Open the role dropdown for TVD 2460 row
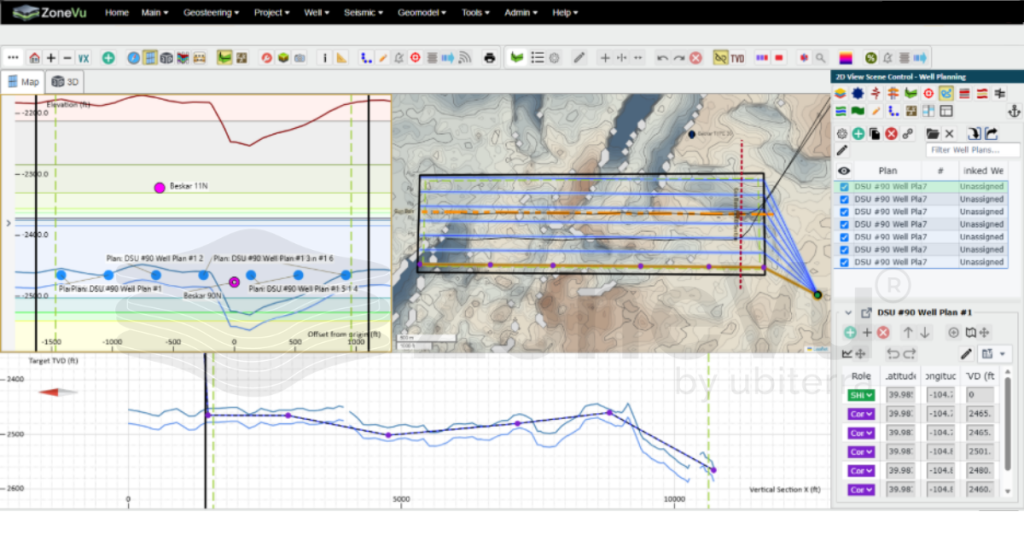 click(861, 489)
